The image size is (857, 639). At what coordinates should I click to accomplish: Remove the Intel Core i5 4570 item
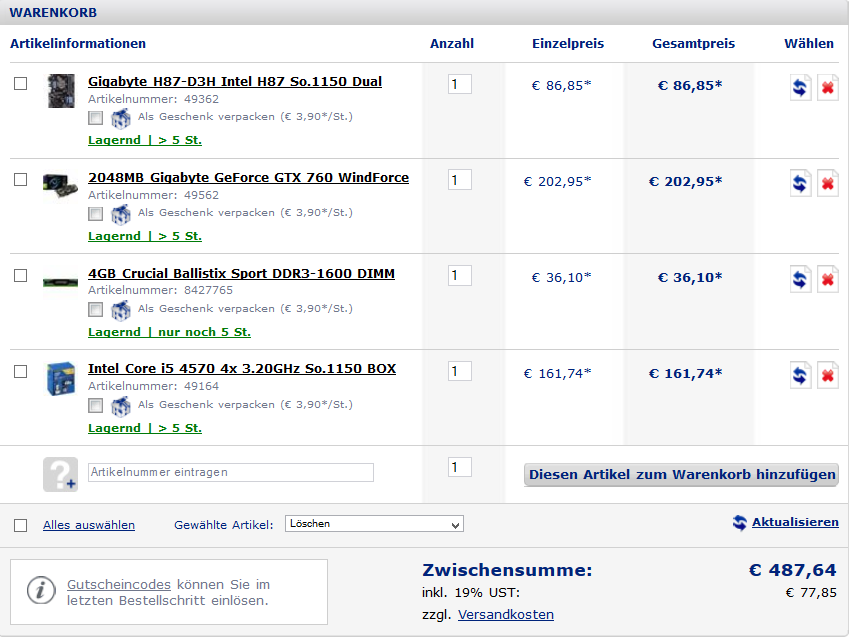pos(827,376)
